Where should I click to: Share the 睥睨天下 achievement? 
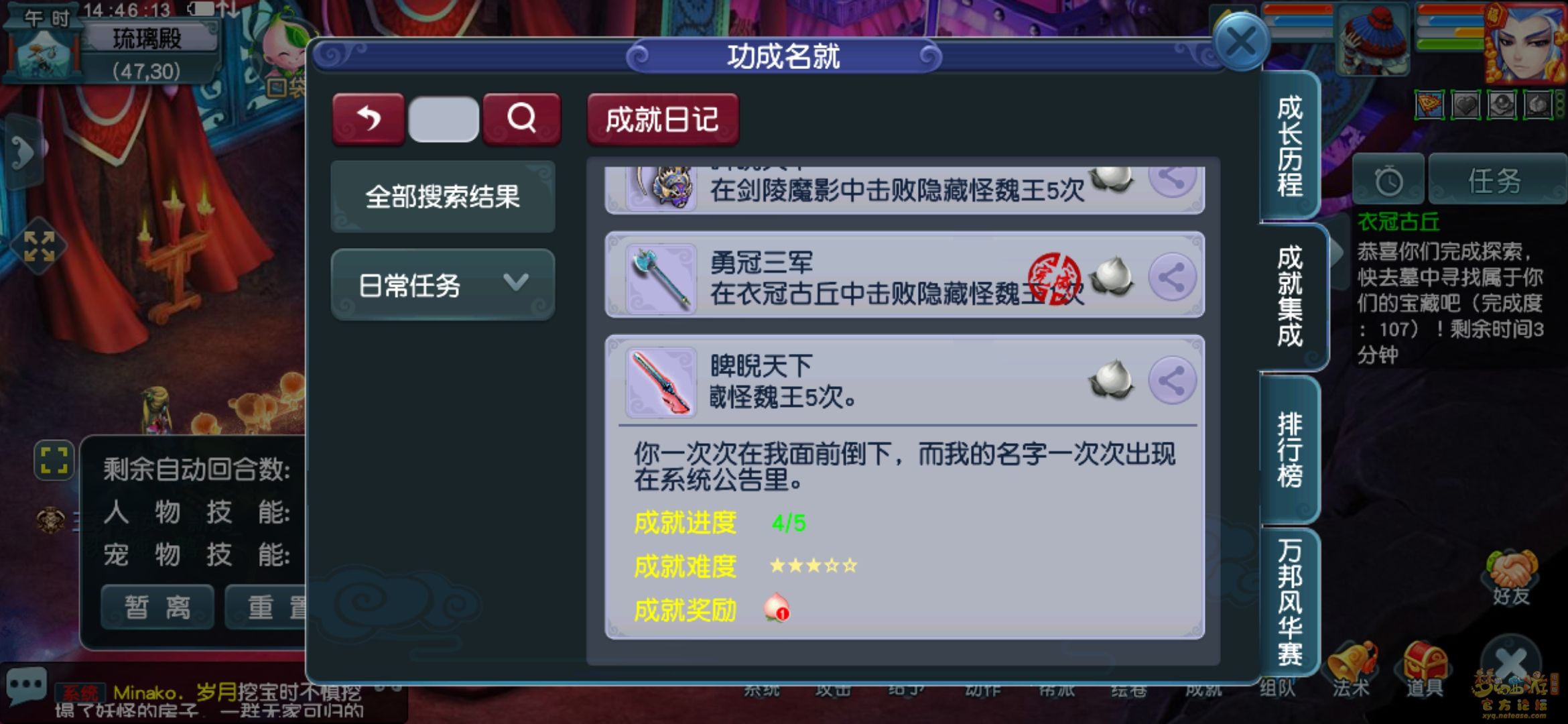(x=1172, y=380)
